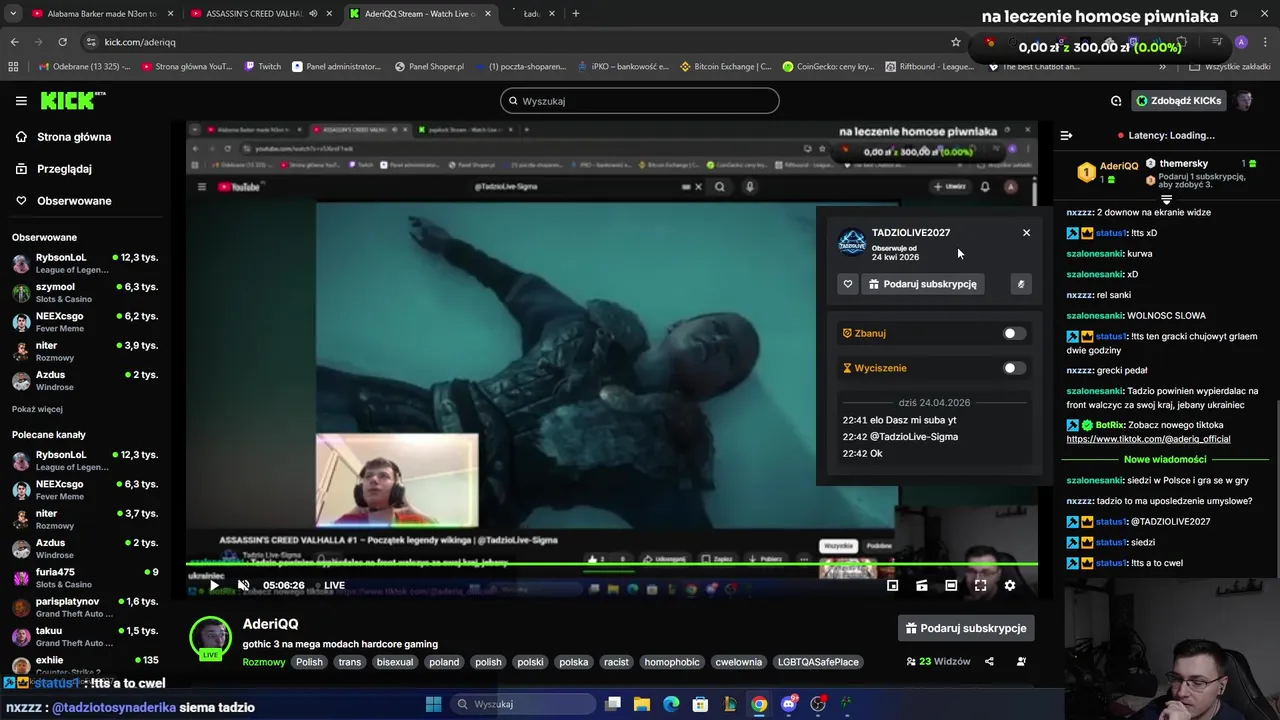1280x720 pixels.
Task: Share the stream icon
Action: click(989, 661)
